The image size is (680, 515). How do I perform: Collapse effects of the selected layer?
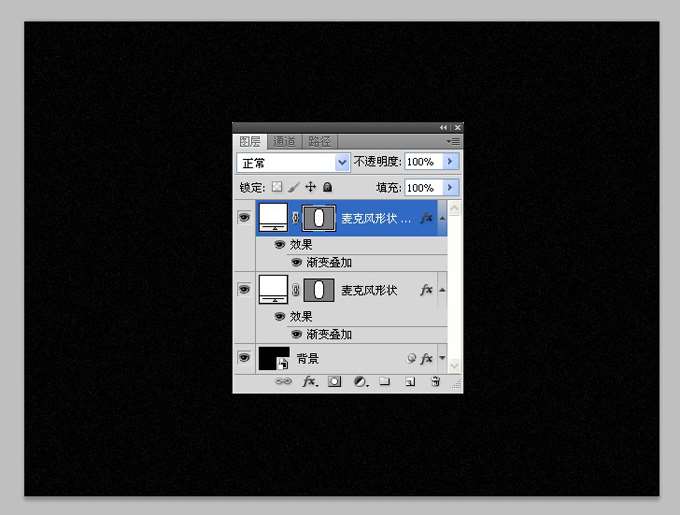tap(442, 218)
